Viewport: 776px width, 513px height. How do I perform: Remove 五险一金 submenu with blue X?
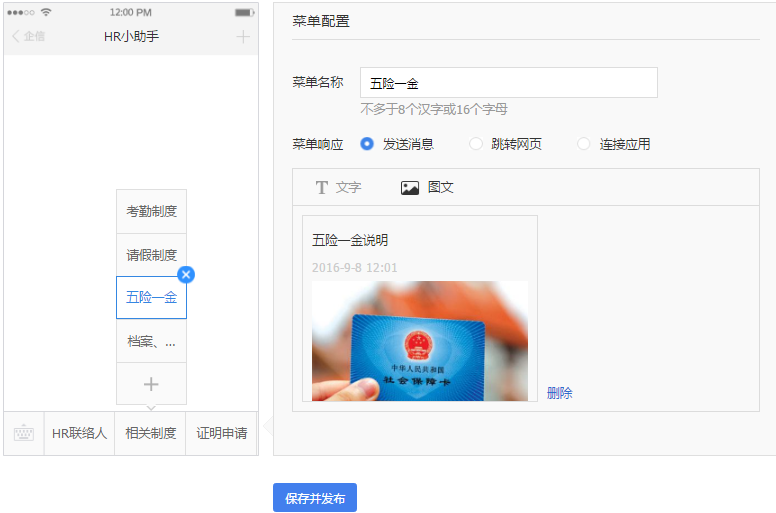[x=186, y=275]
